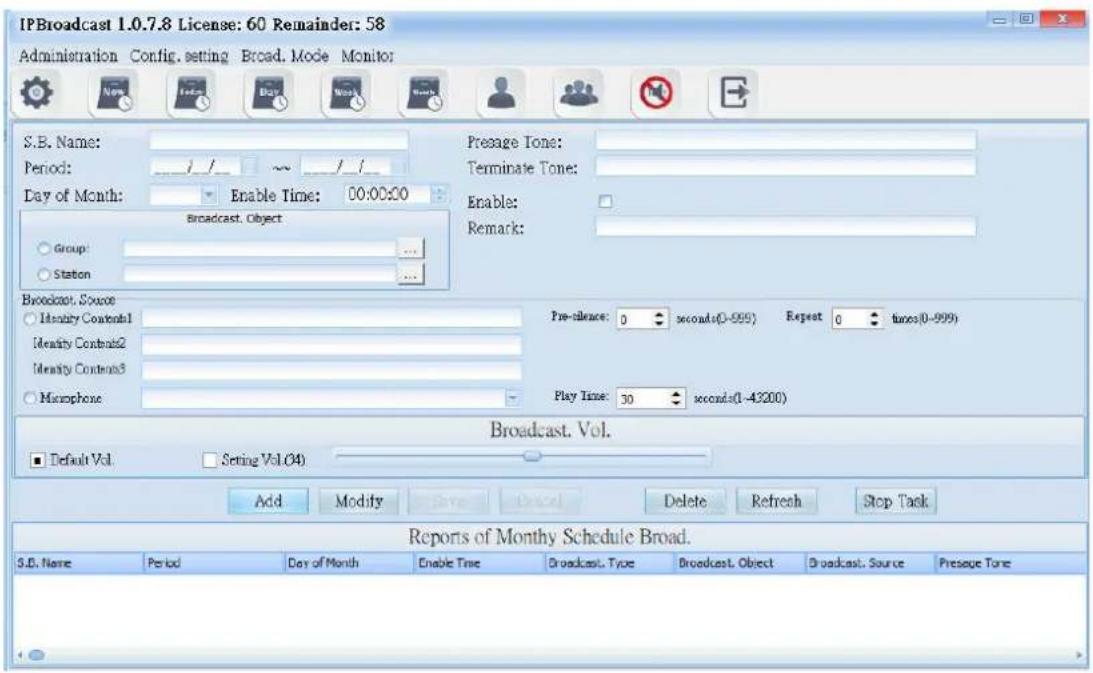
Task: Click the browse button beside Group field
Action: click(411, 249)
